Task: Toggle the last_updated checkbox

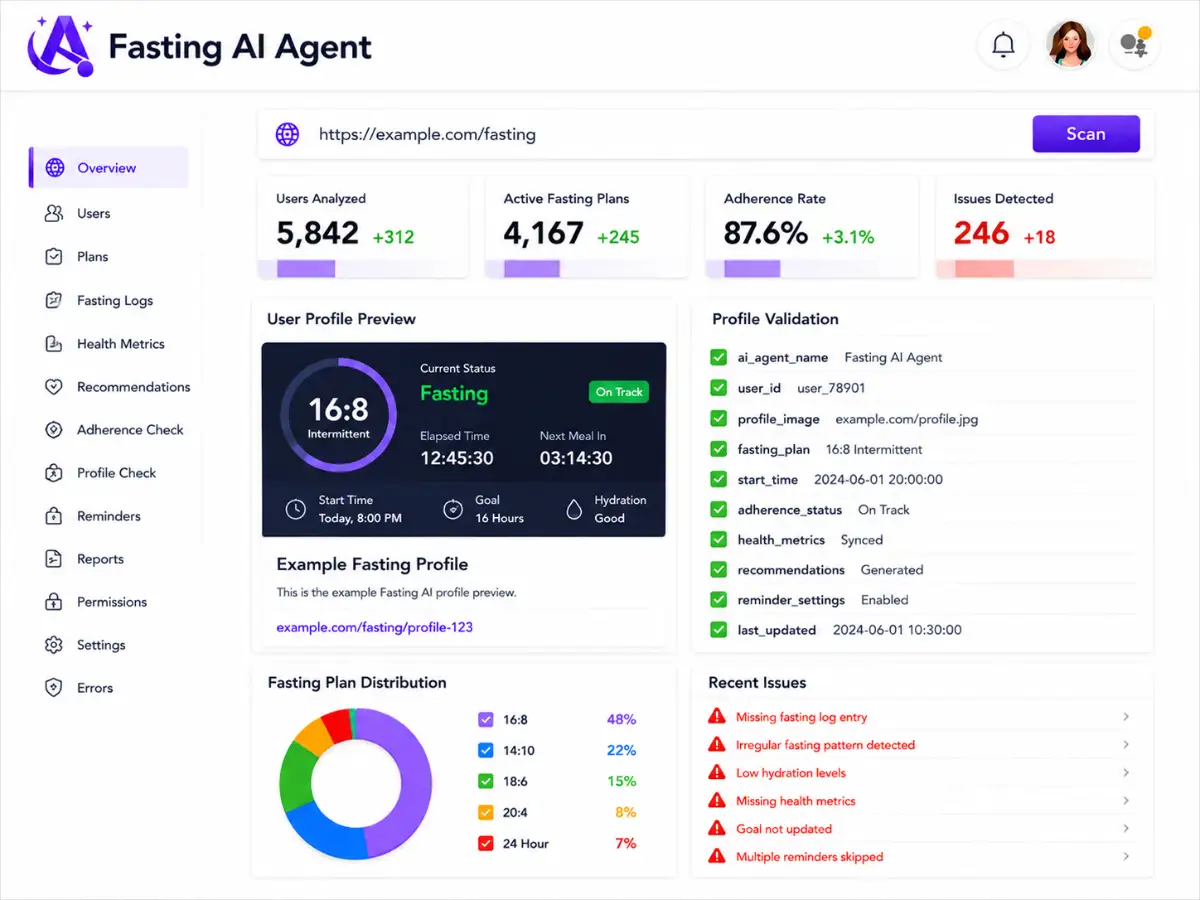Action: point(718,629)
